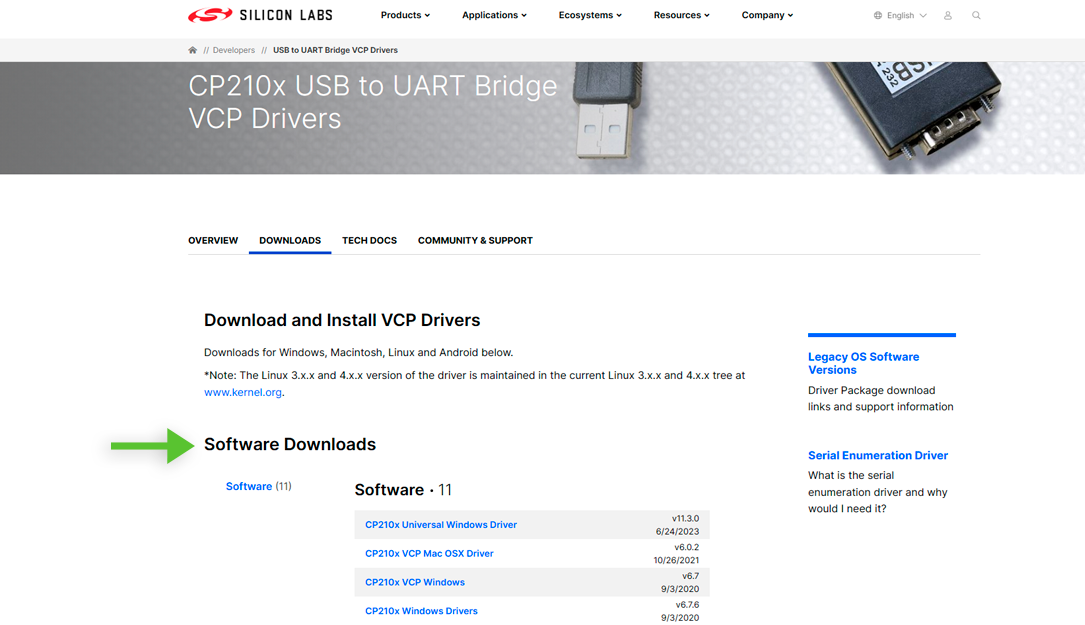This screenshot has width=1085, height=625.
Task: Go to Community & Support tab
Action: pos(475,240)
